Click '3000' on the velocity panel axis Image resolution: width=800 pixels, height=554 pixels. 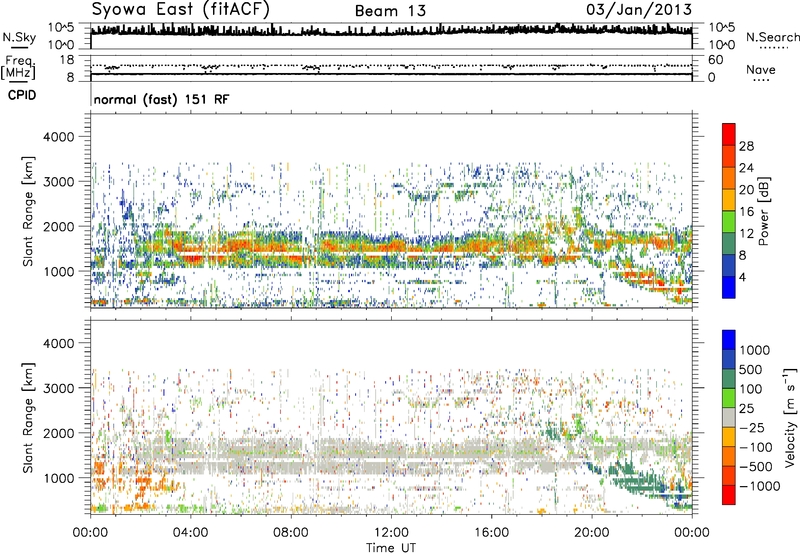click(x=58, y=388)
